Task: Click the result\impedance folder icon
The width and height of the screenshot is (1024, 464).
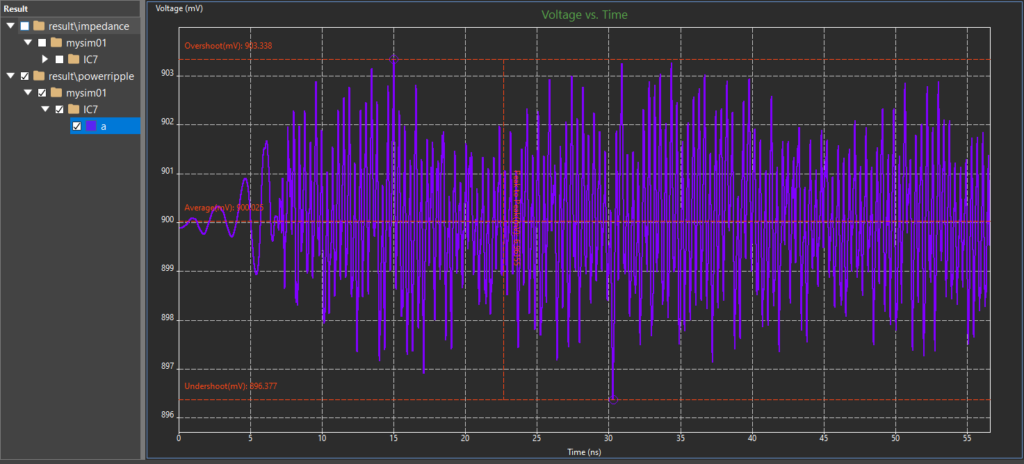Action: click(x=38, y=26)
